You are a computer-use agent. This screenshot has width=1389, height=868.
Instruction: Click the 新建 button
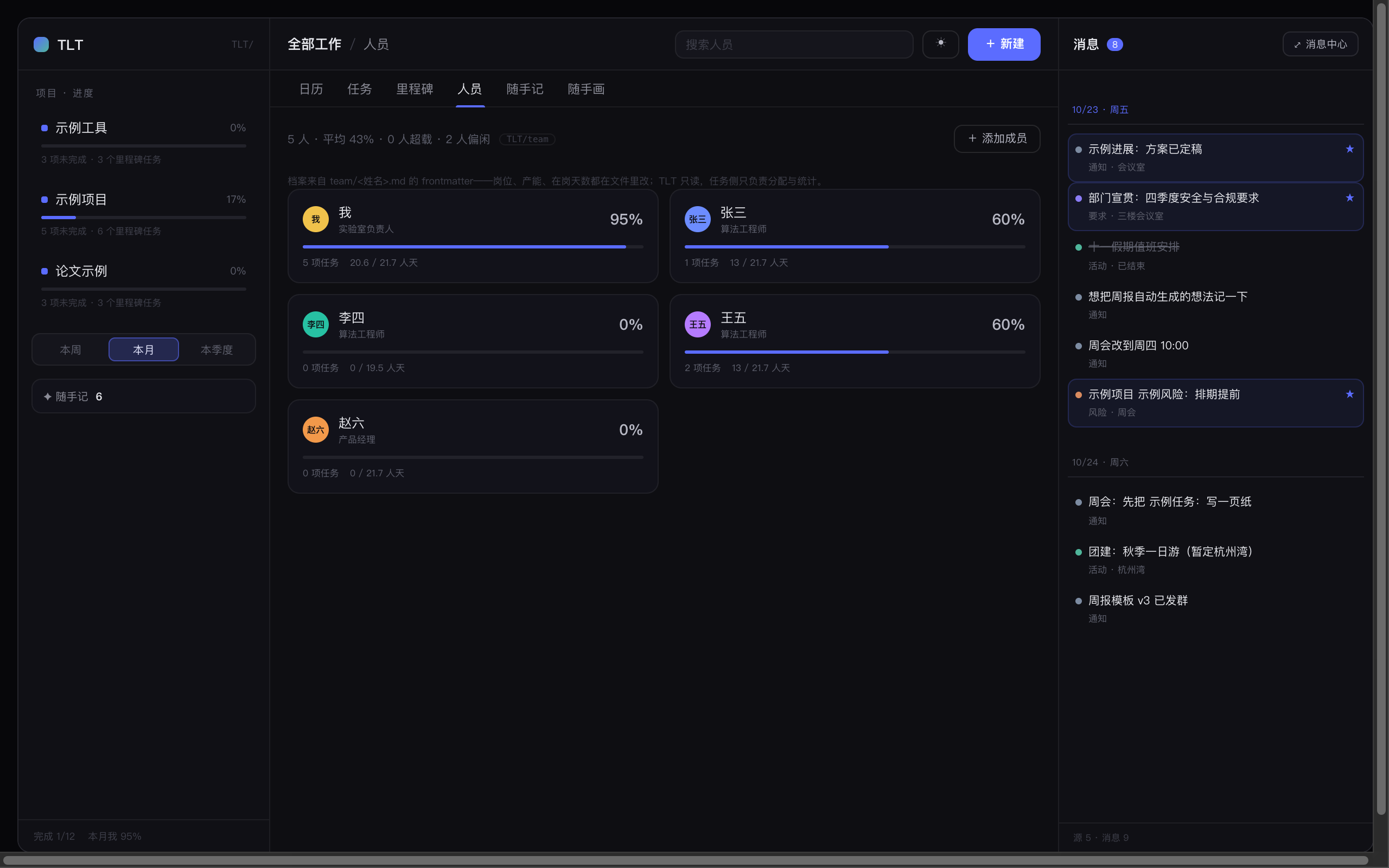1004,44
